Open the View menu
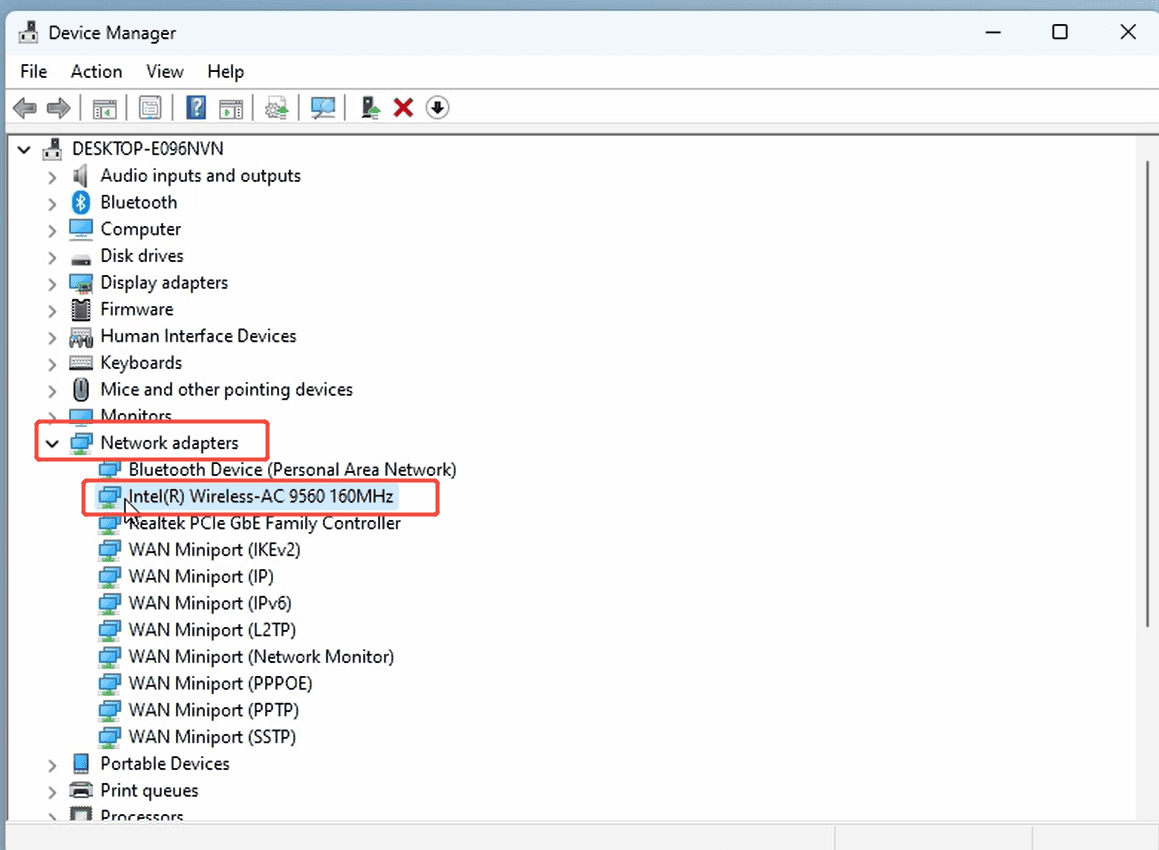The width and height of the screenshot is (1159, 850). point(164,71)
